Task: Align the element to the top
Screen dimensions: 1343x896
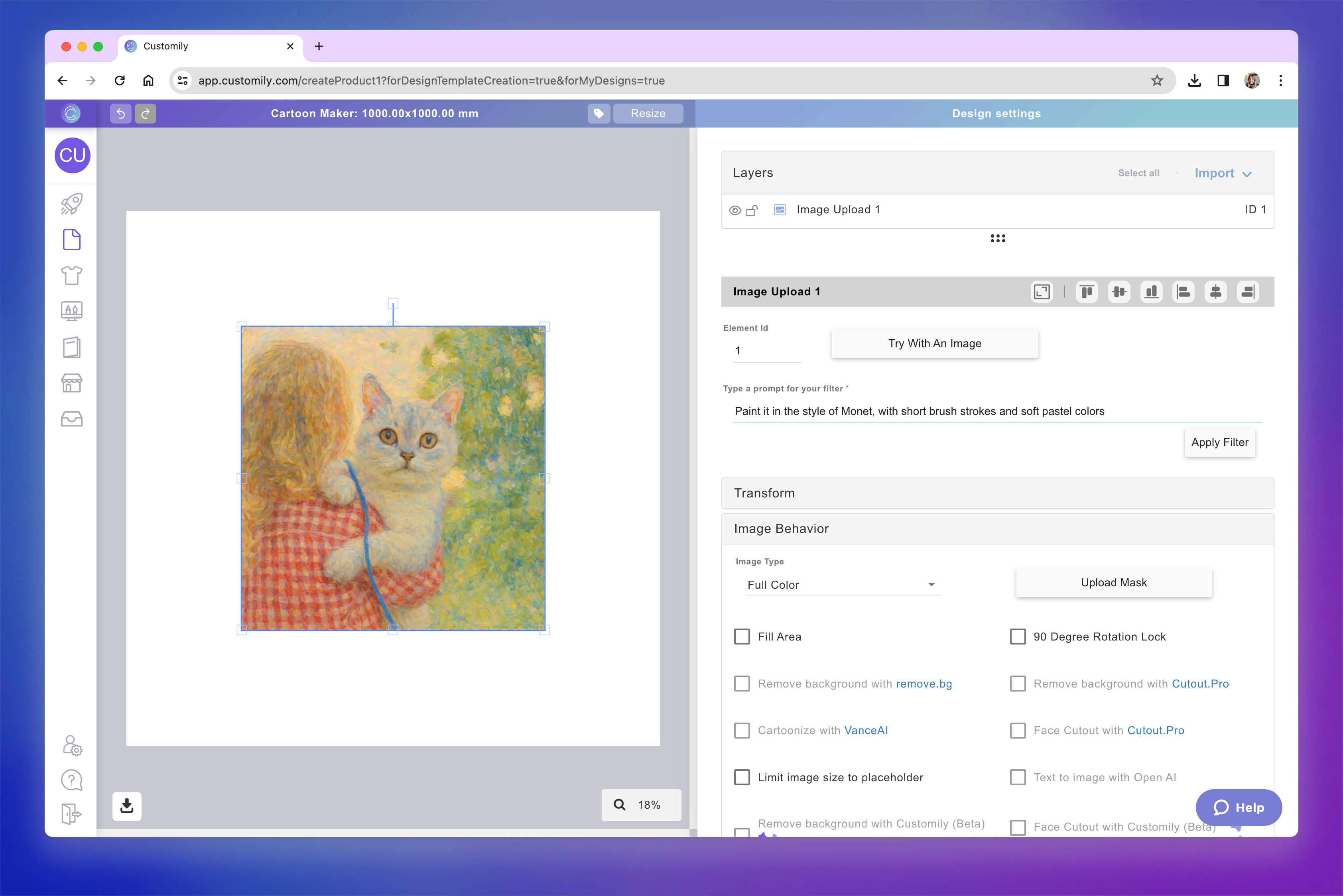Action: point(1087,292)
